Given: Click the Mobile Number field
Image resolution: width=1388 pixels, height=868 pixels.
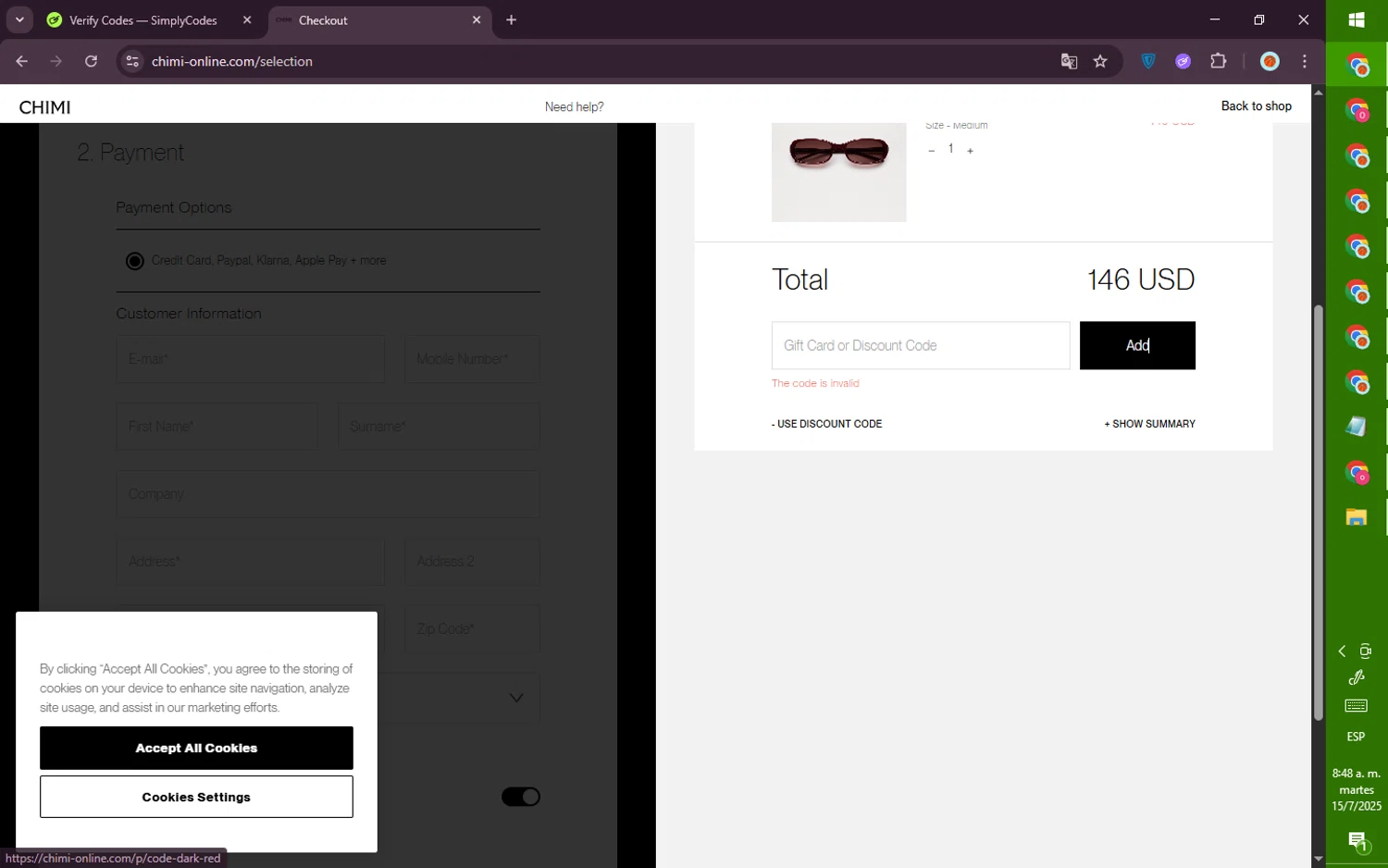Looking at the screenshot, I should 472,359.
